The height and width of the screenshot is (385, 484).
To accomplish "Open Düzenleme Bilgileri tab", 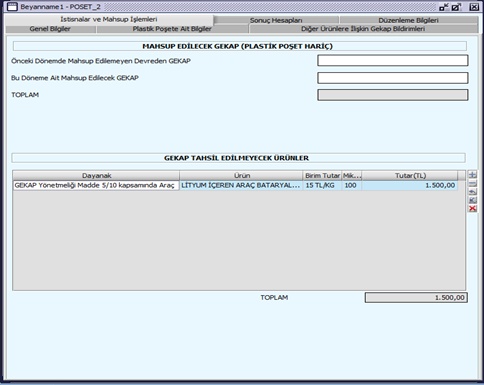I will 408,20.
